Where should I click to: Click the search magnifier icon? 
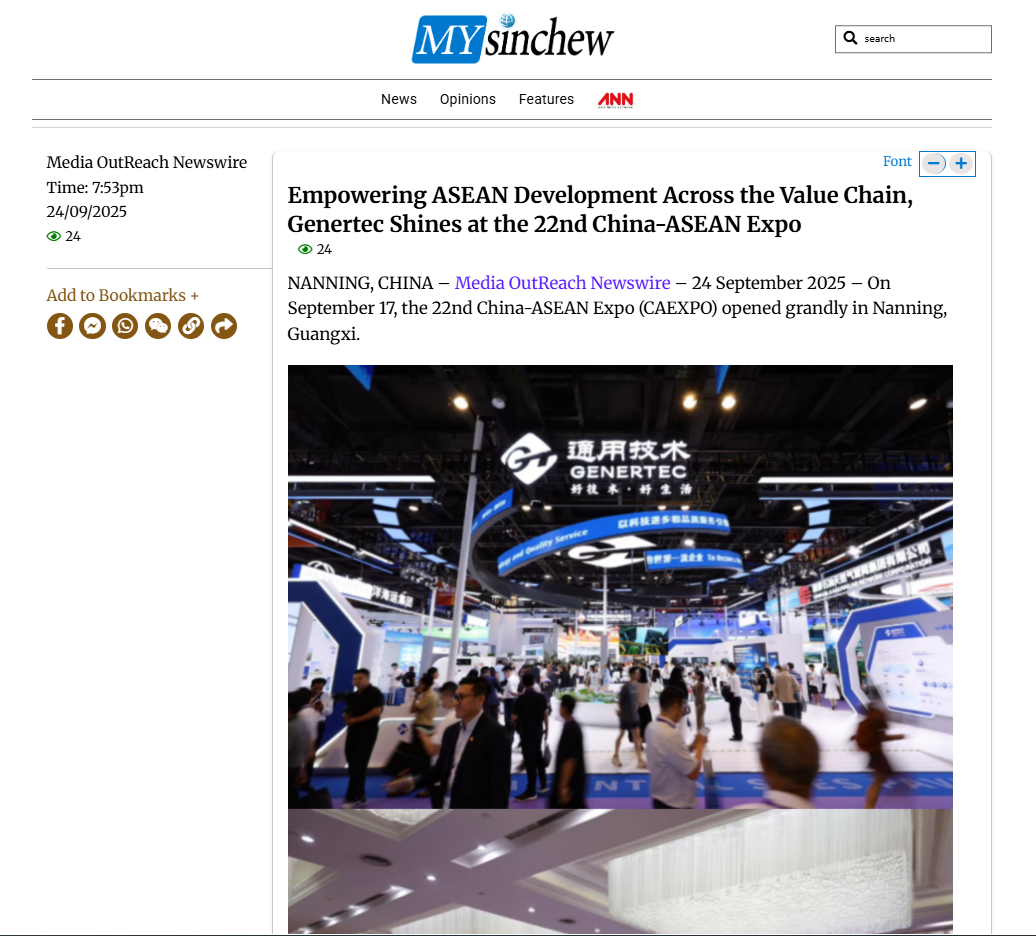851,39
